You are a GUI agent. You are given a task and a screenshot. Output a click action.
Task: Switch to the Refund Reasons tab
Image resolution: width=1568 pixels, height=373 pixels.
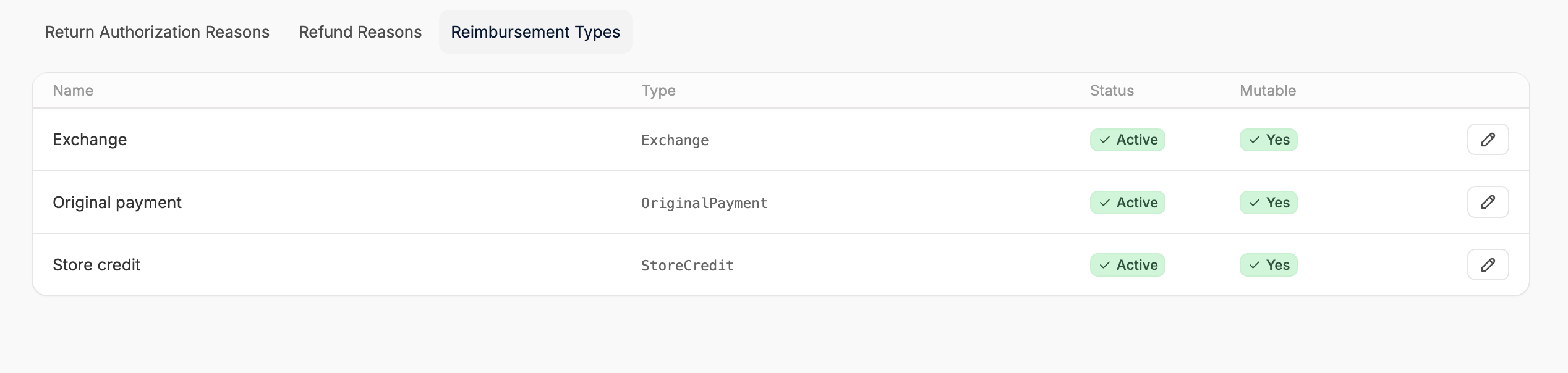coord(360,32)
